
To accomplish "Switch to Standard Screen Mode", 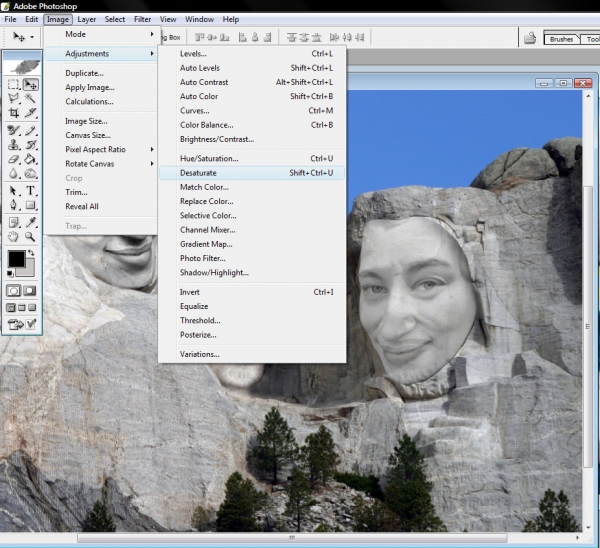I will click(x=11, y=308).
